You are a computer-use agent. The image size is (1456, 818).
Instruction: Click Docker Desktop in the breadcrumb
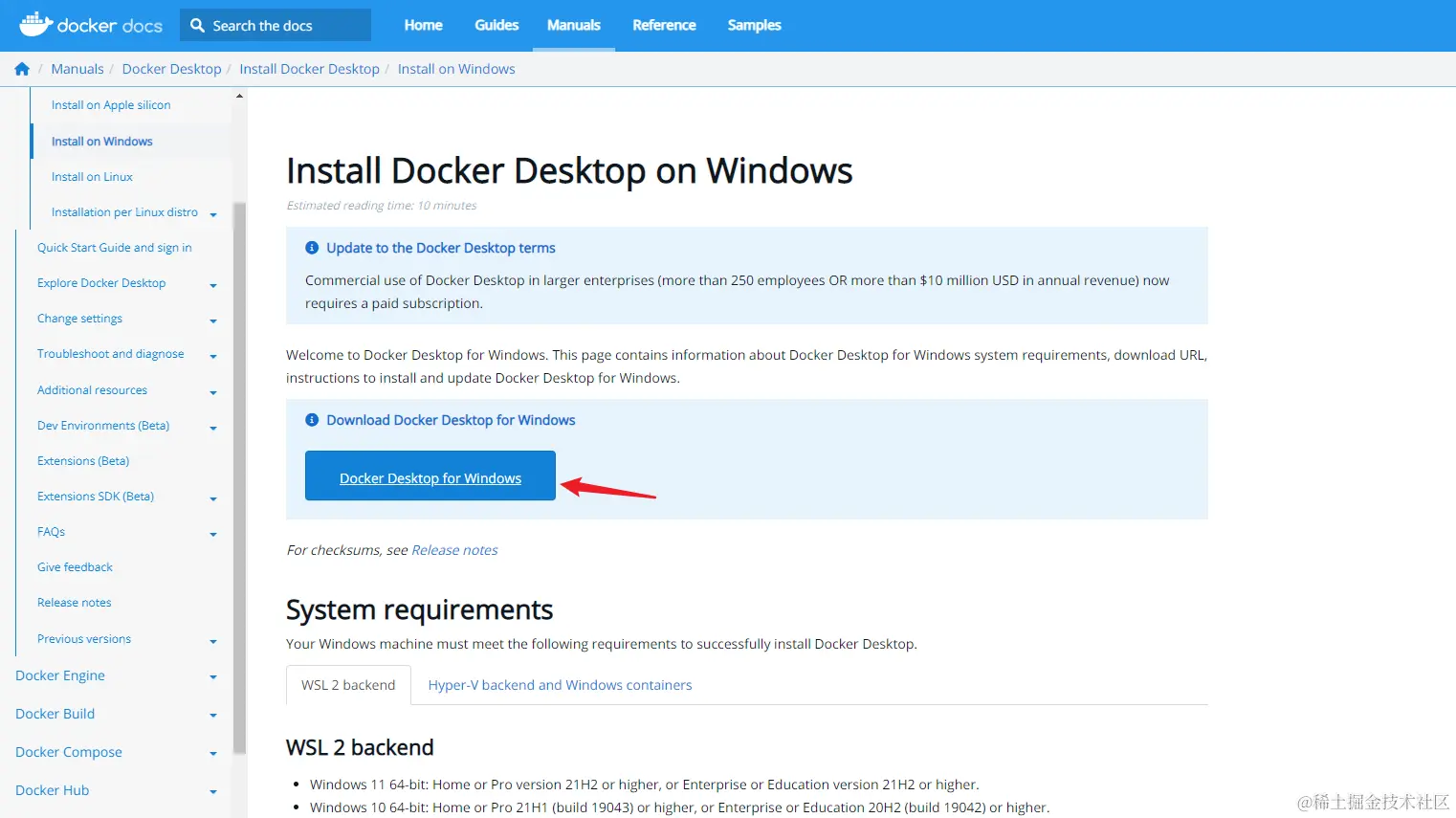click(172, 69)
